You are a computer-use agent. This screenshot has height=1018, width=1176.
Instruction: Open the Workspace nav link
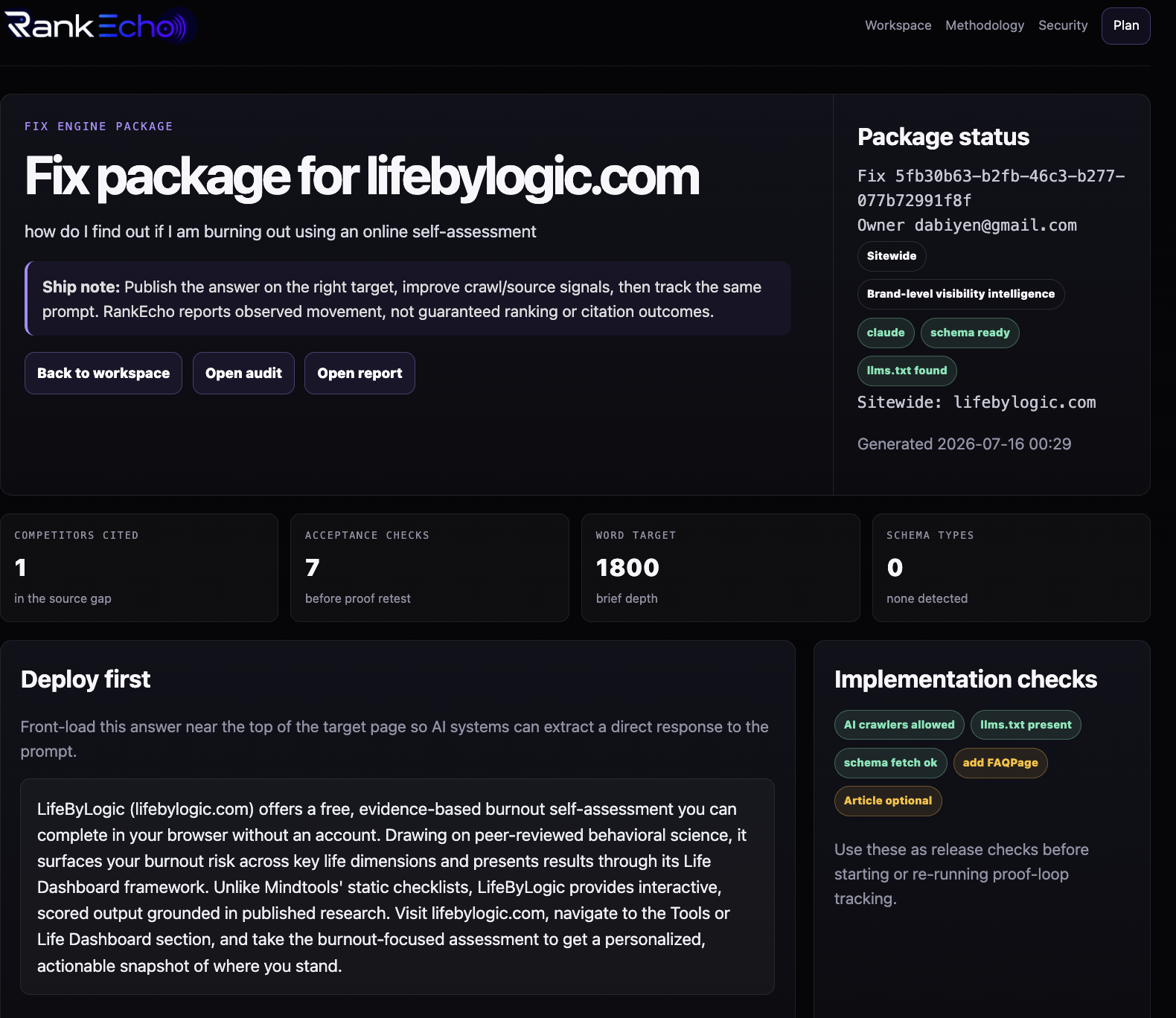898,25
